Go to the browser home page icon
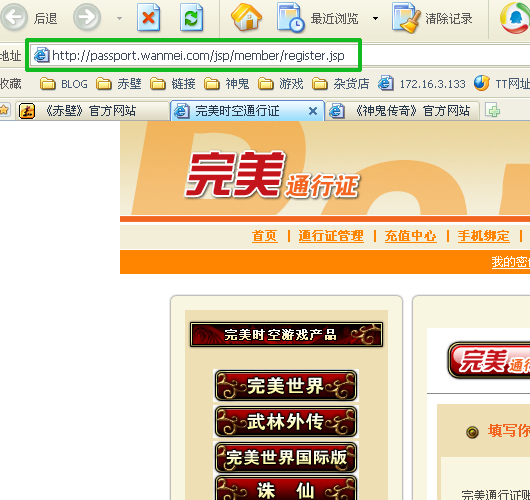This screenshot has width=530, height=500. [x=246, y=17]
